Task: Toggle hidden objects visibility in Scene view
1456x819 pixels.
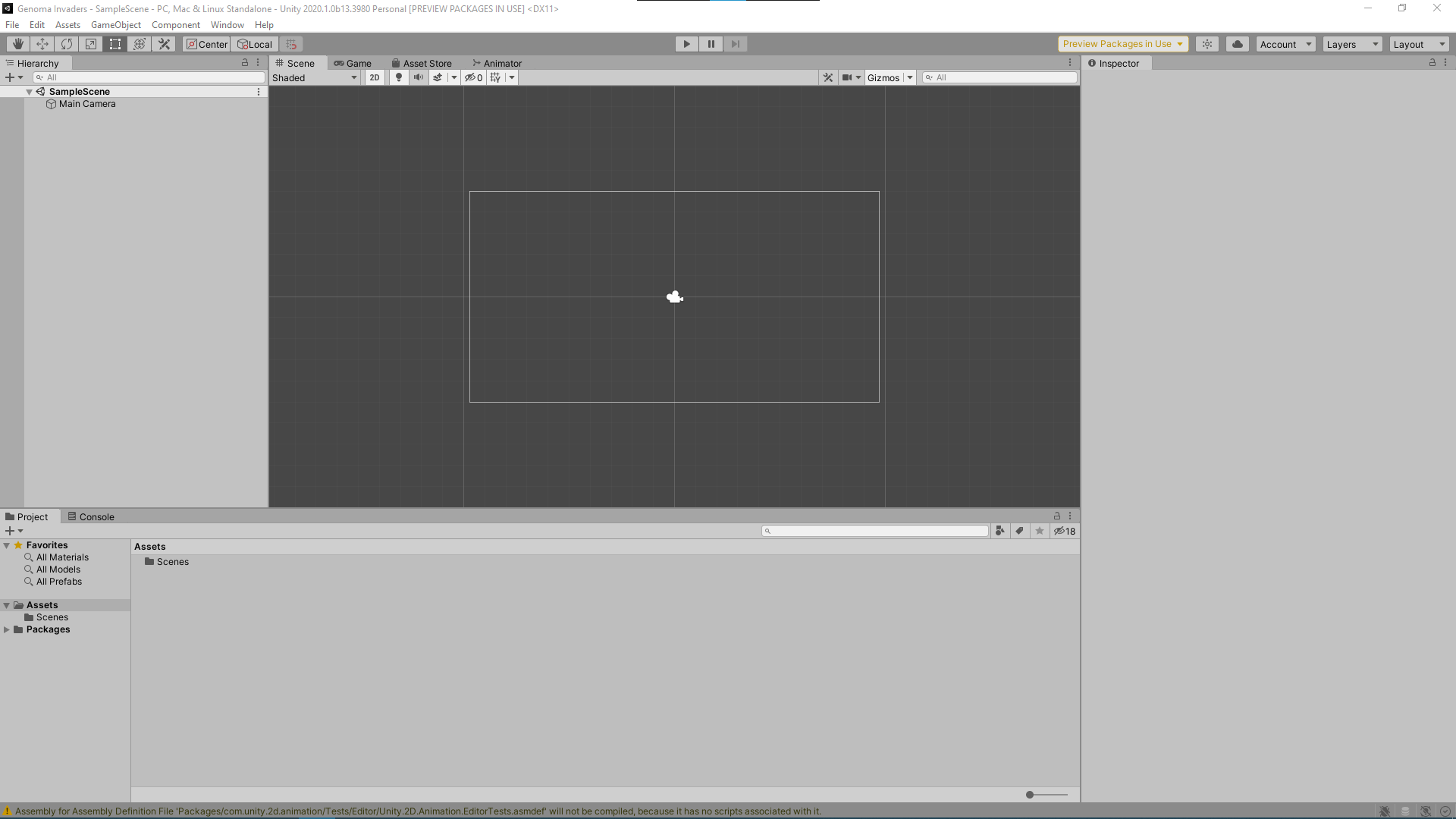Action: [473, 77]
